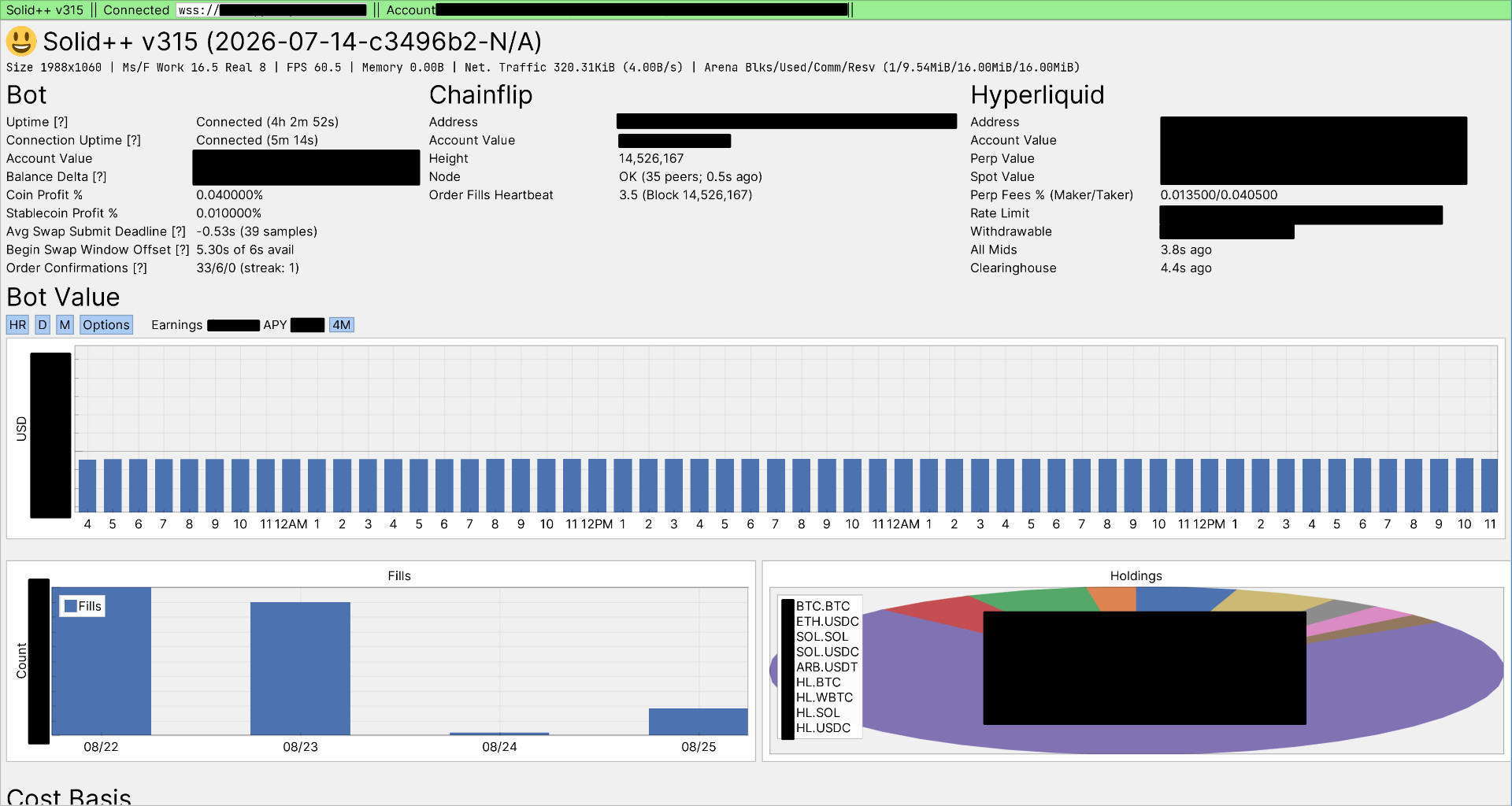Select the 08/23 bar in Fills chart
1512x806 pixels.
tap(300, 668)
